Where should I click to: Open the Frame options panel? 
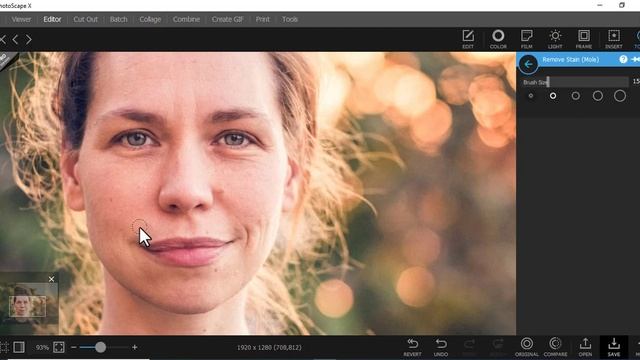click(x=584, y=39)
